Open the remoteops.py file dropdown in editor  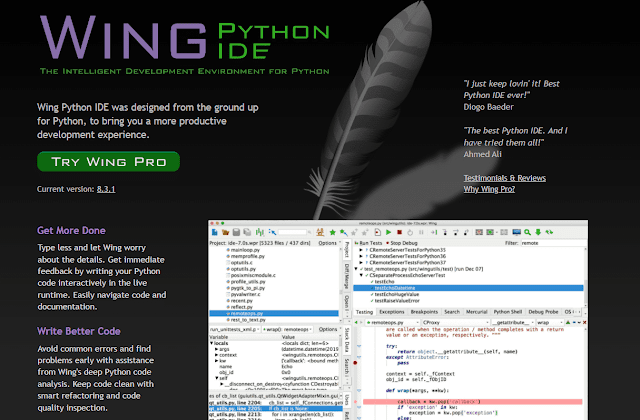(392, 322)
